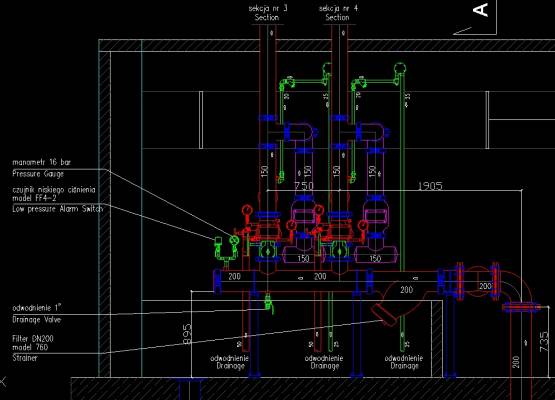Click the vertical 895 dimension text
This screenshot has width=555, height=400.
tap(188, 334)
